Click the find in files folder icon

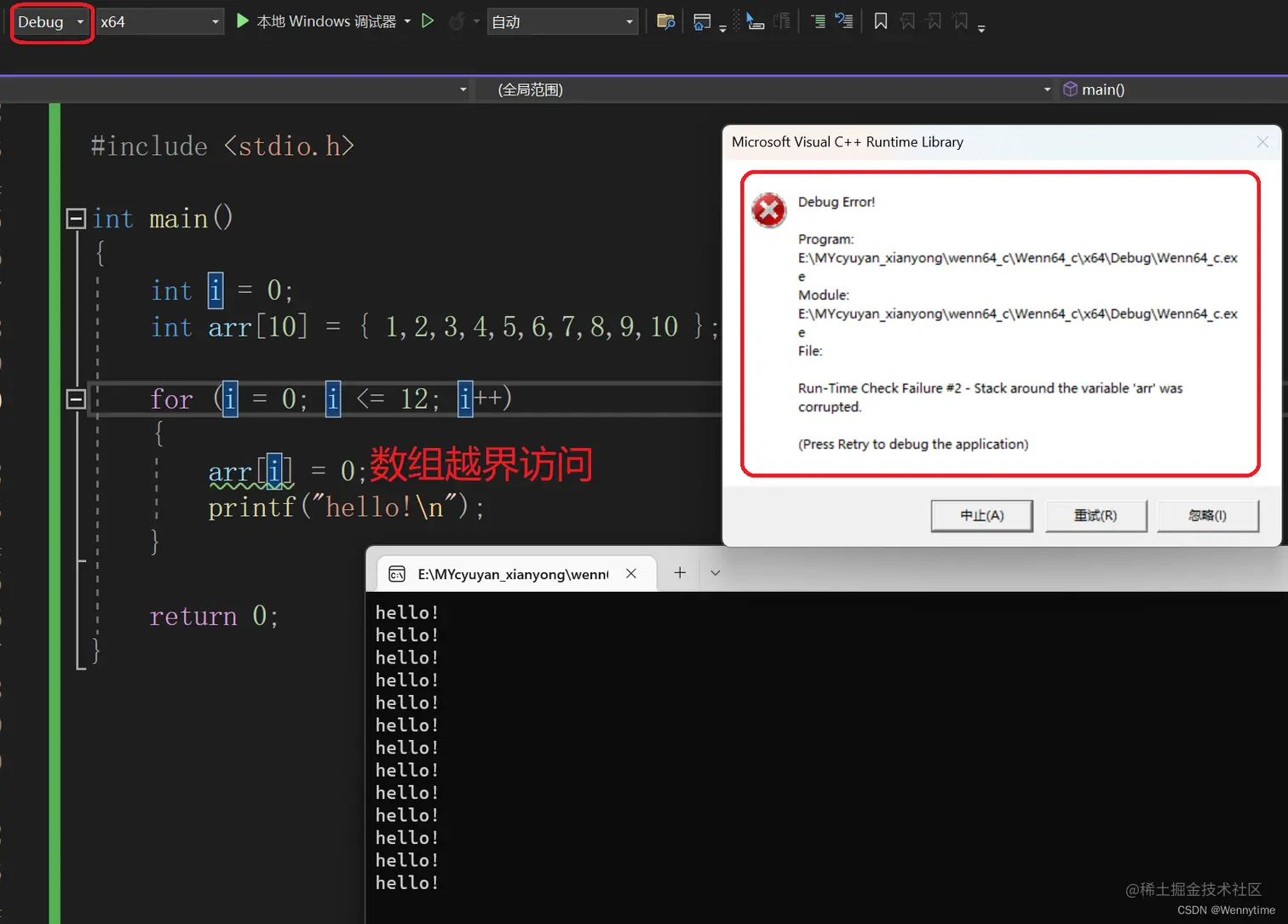[666, 21]
